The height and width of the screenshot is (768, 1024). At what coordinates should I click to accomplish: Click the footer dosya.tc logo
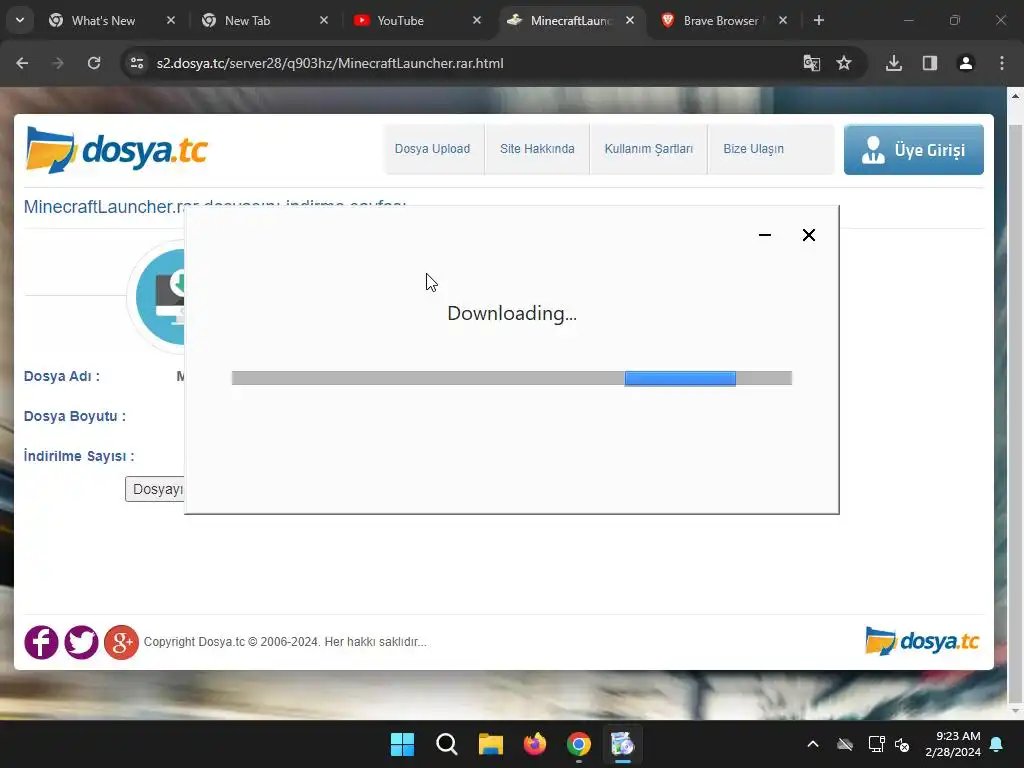pos(922,641)
